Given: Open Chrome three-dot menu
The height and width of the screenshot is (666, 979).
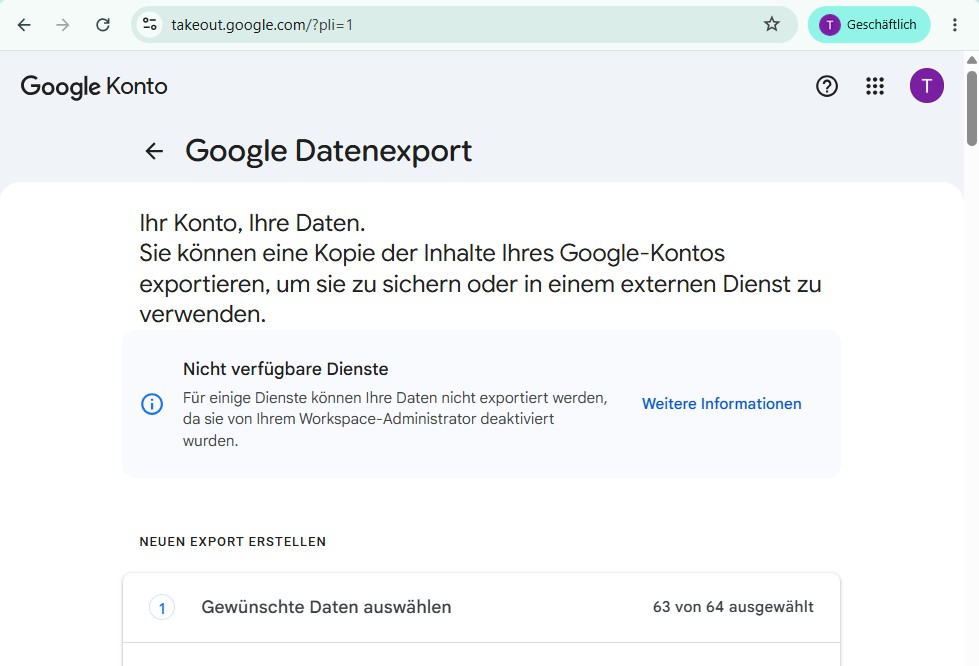Looking at the screenshot, I should pos(955,25).
